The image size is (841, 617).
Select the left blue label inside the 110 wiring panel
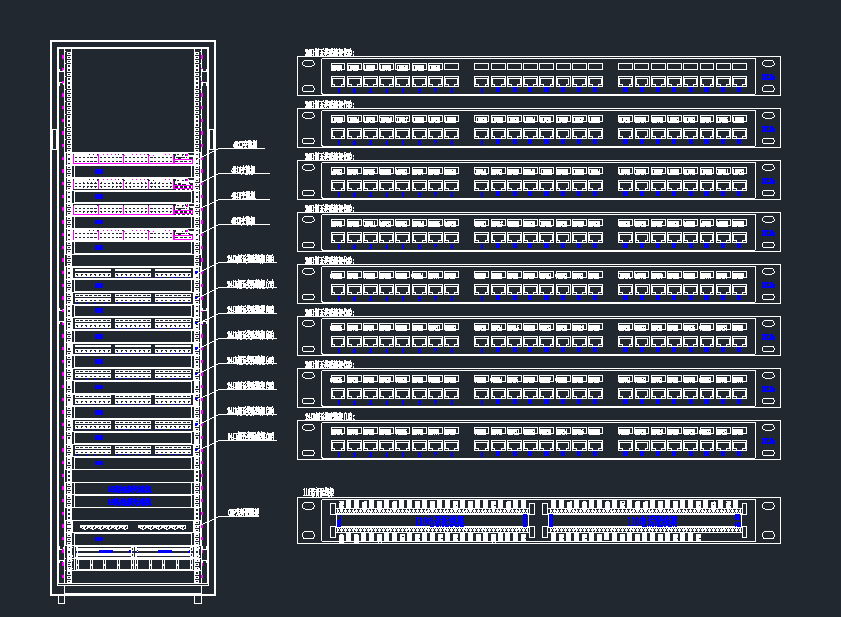coord(439,521)
